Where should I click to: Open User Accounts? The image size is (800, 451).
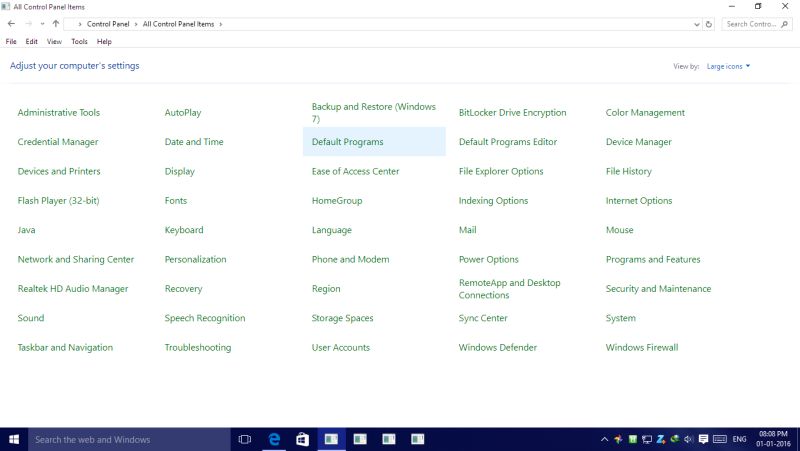340,347
